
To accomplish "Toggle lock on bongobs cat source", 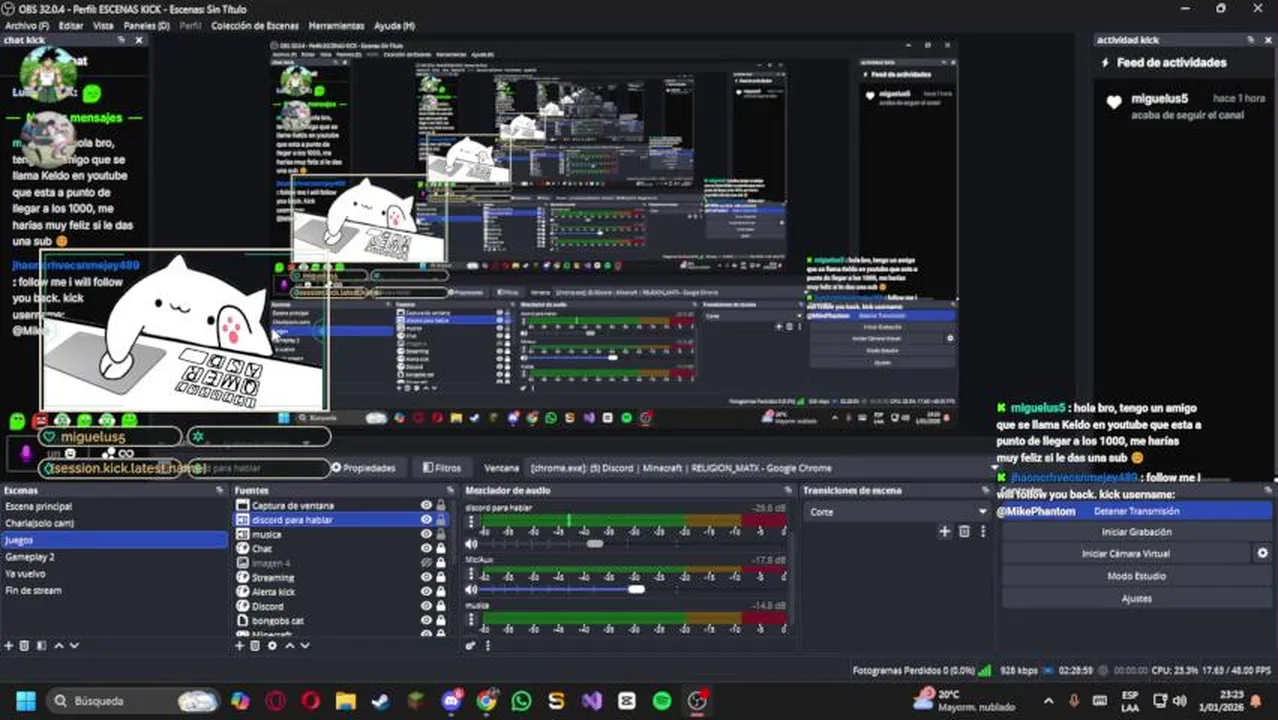I will click(441, 620).
